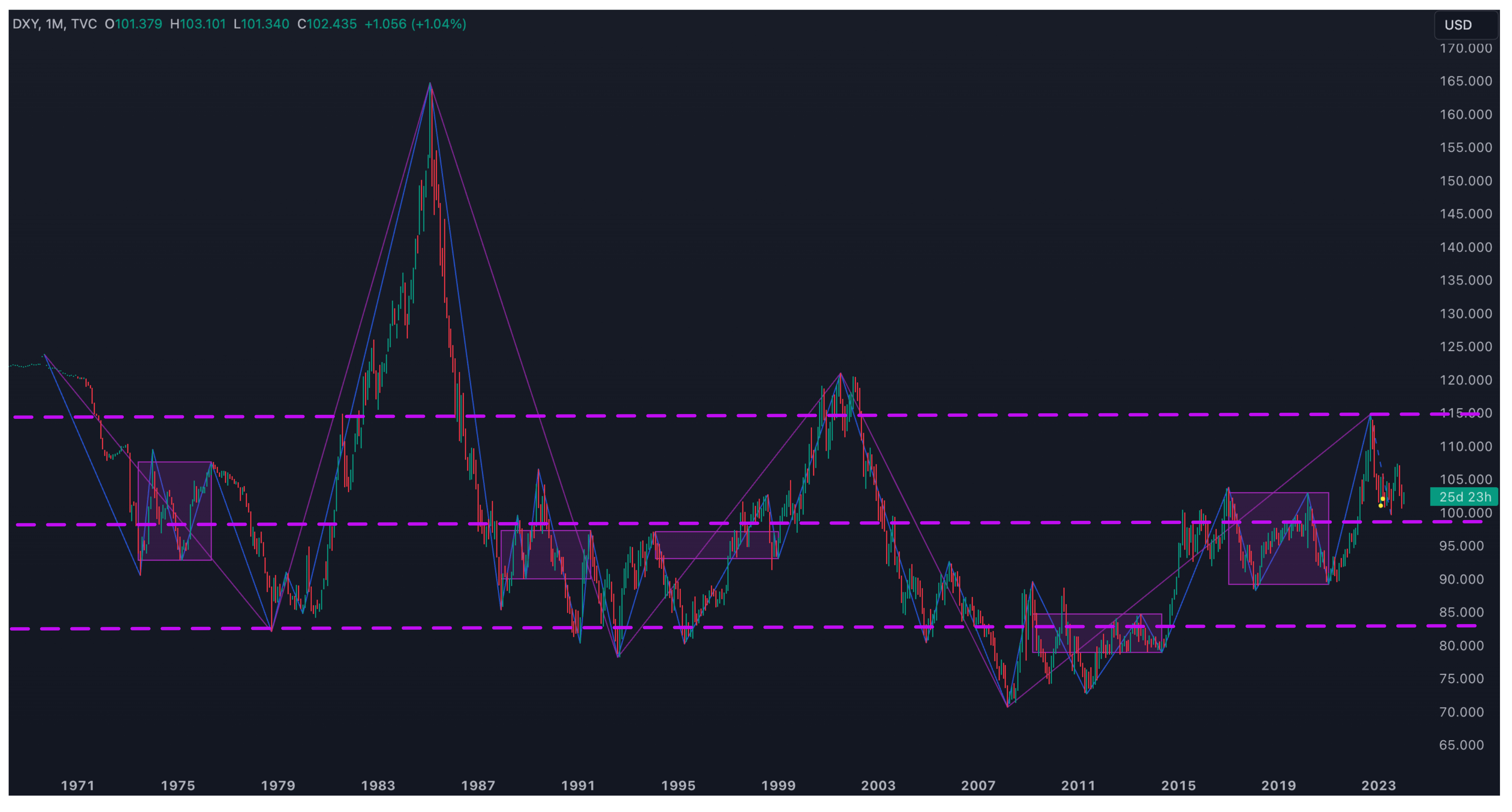Image resolution: width=1512 pixels, height=812 pixels.
Task: Click the 2001 peak near 121
Action: tap(840, 378)
